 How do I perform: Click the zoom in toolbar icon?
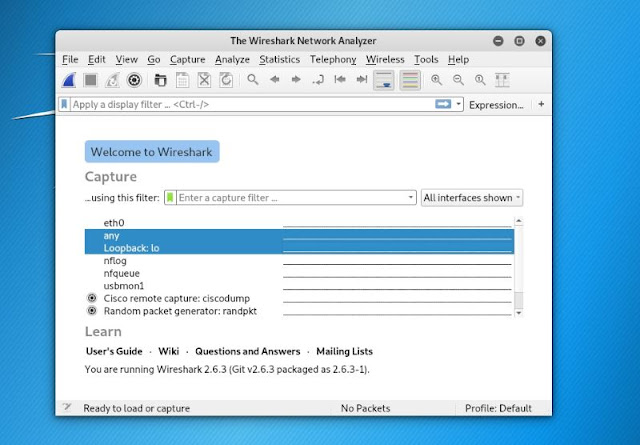(436, 80)
